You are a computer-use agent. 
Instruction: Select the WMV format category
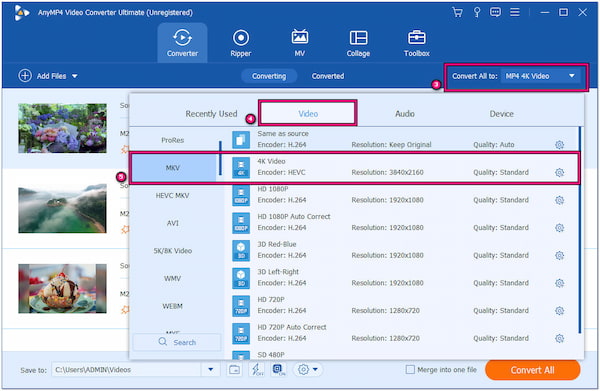point(173,279)
